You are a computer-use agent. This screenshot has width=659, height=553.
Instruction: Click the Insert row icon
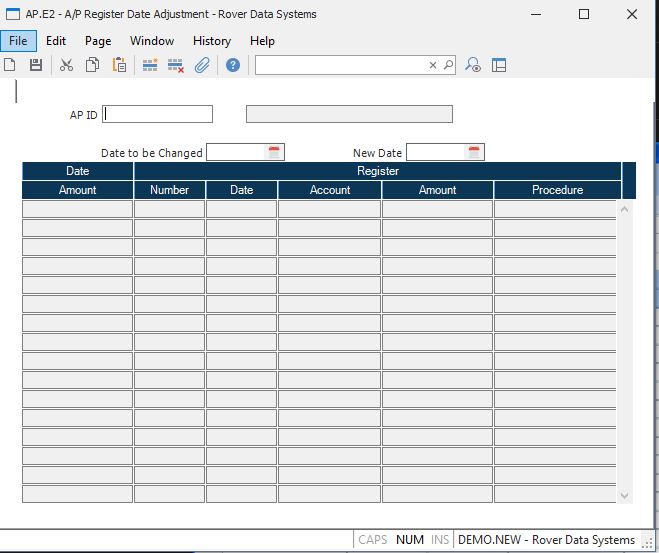(150, 65)
